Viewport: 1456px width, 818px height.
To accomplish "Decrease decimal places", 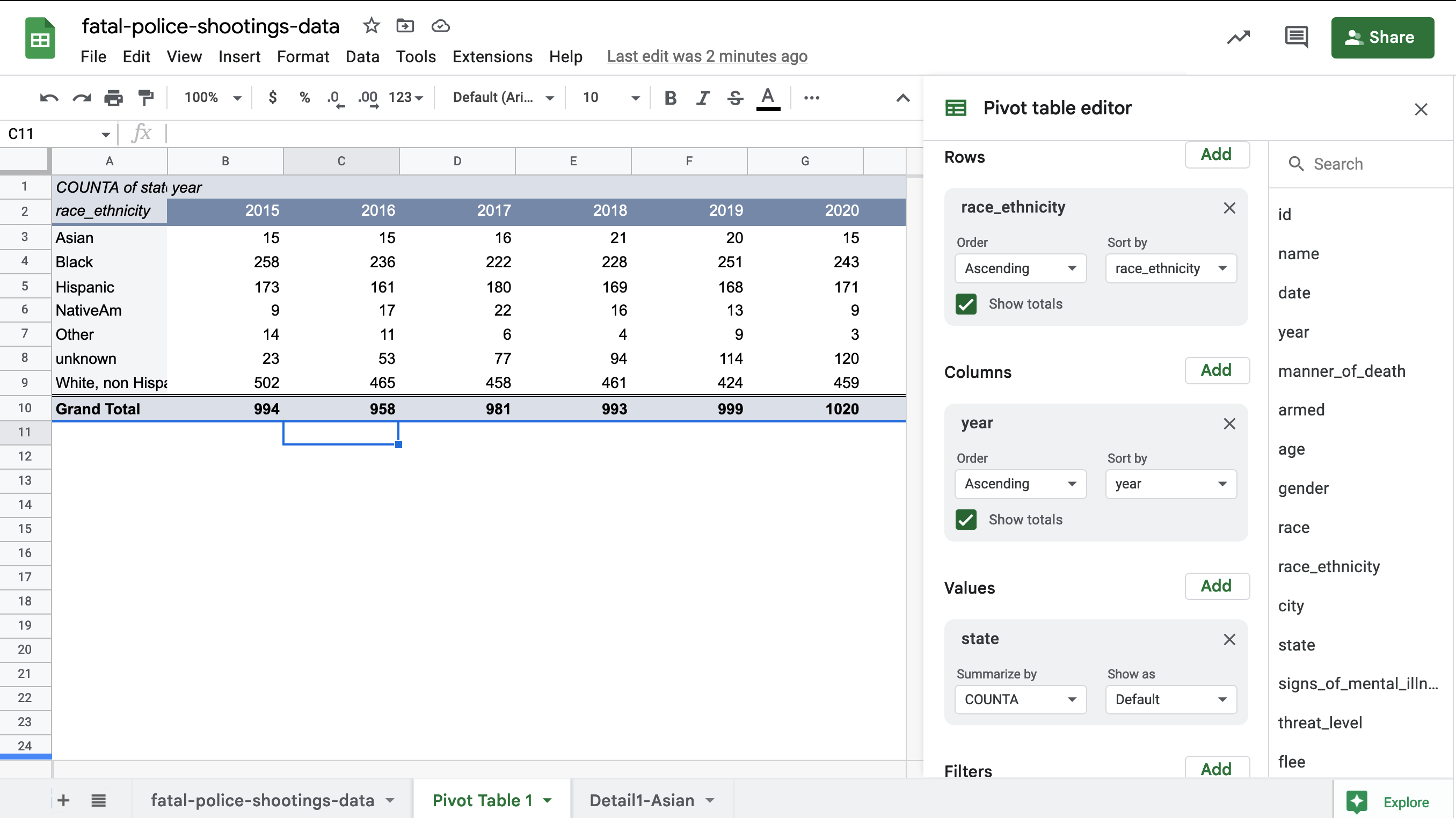I will click(336, 99).
